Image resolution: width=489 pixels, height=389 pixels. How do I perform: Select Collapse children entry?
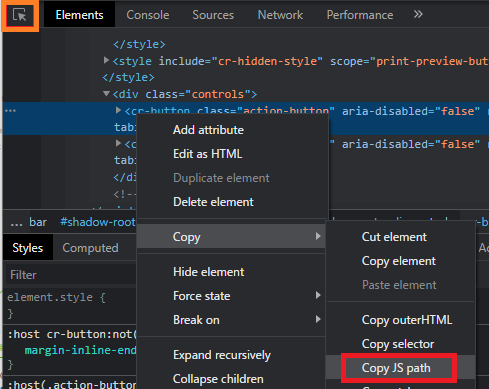218,379
